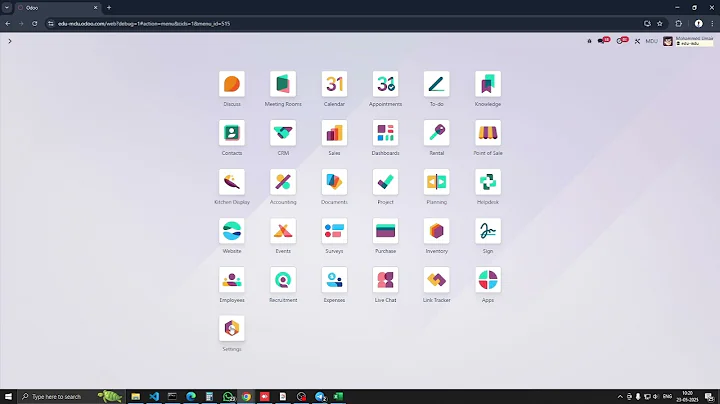Open the Contacts app

(232, 133)
